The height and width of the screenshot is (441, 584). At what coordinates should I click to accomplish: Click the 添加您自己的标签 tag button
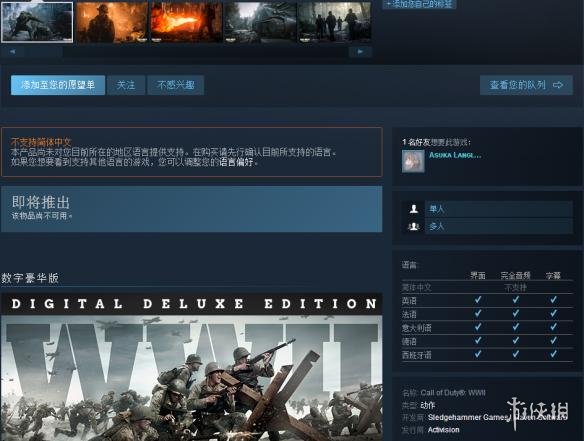click(x=419, y=4)
